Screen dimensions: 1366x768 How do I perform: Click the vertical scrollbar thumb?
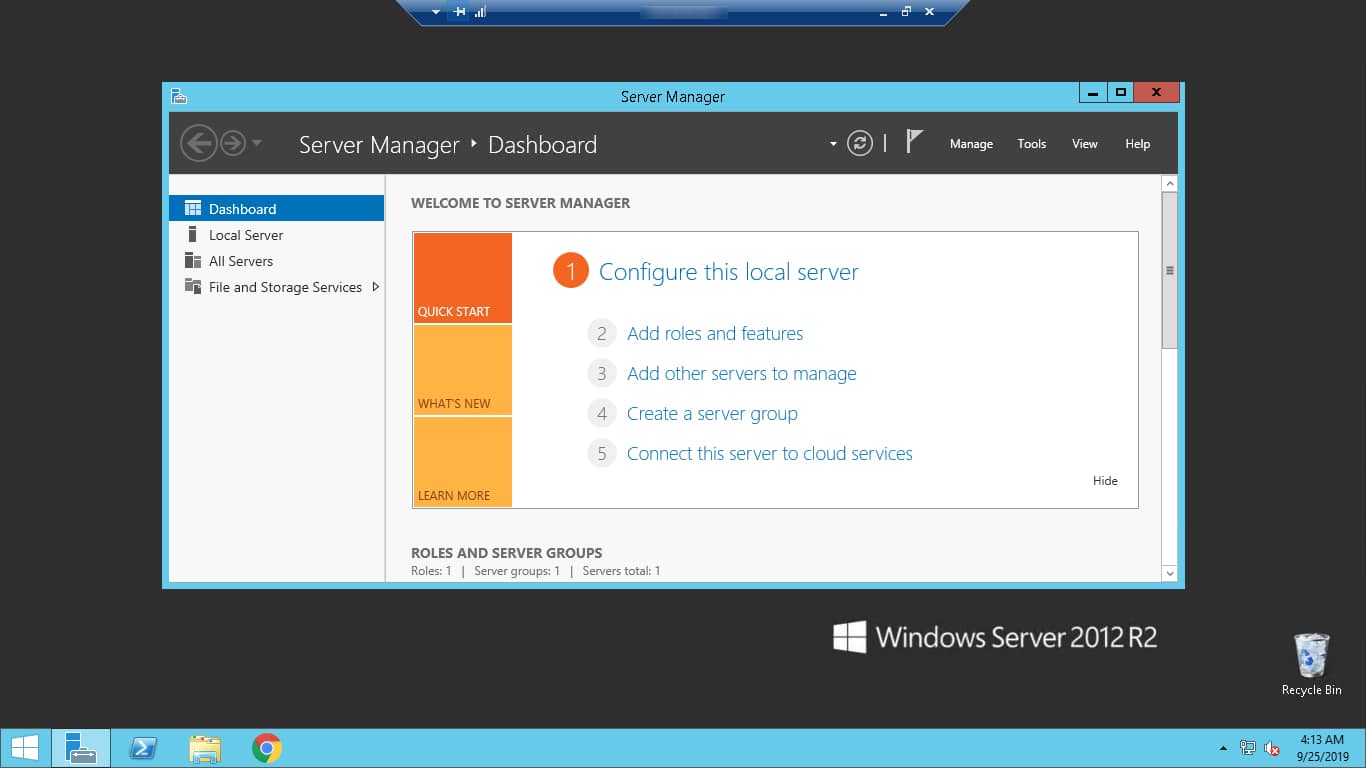[x=1170, y=270]
